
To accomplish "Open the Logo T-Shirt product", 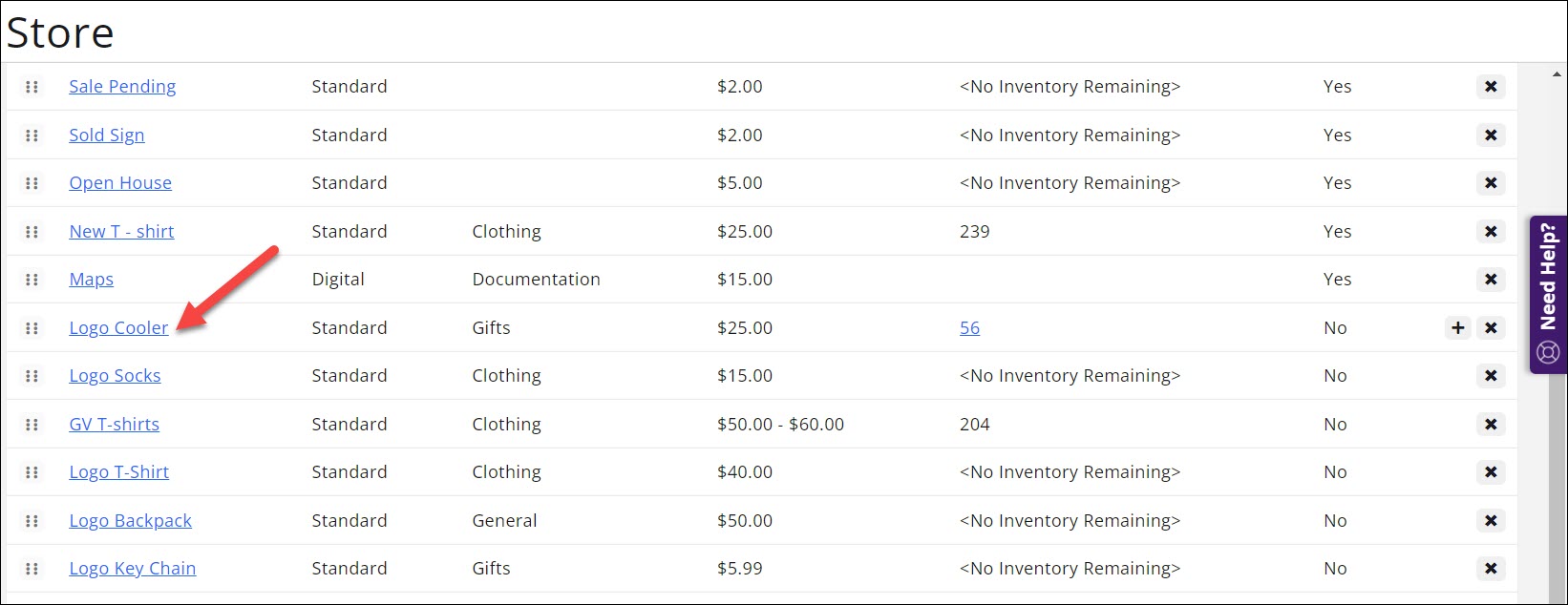I will (x=118, y=472).
